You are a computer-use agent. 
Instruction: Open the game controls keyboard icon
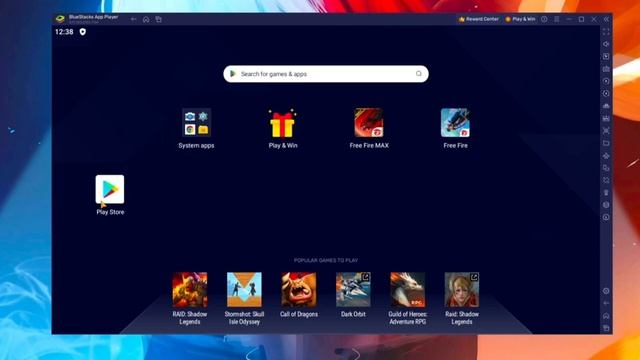[x=606, y=69]
